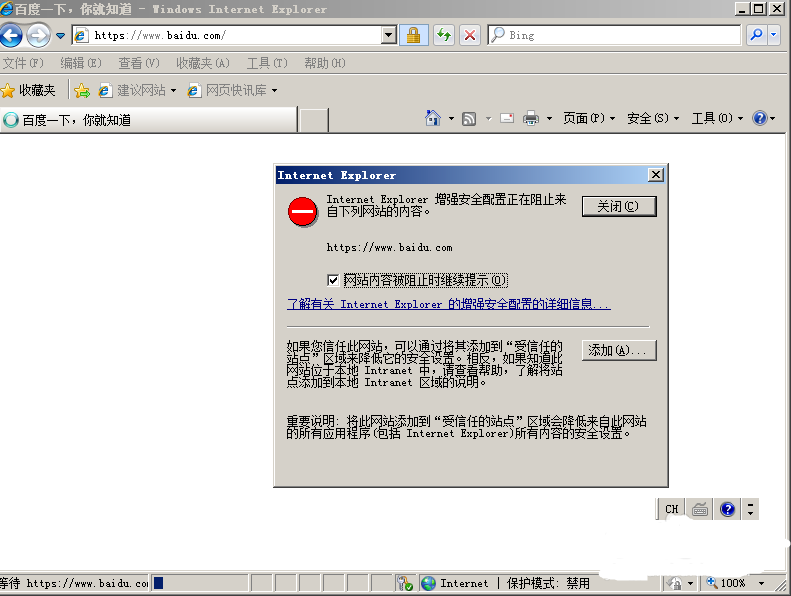
Task: Click the language bar keyboard icon
Action: point(700,509)
